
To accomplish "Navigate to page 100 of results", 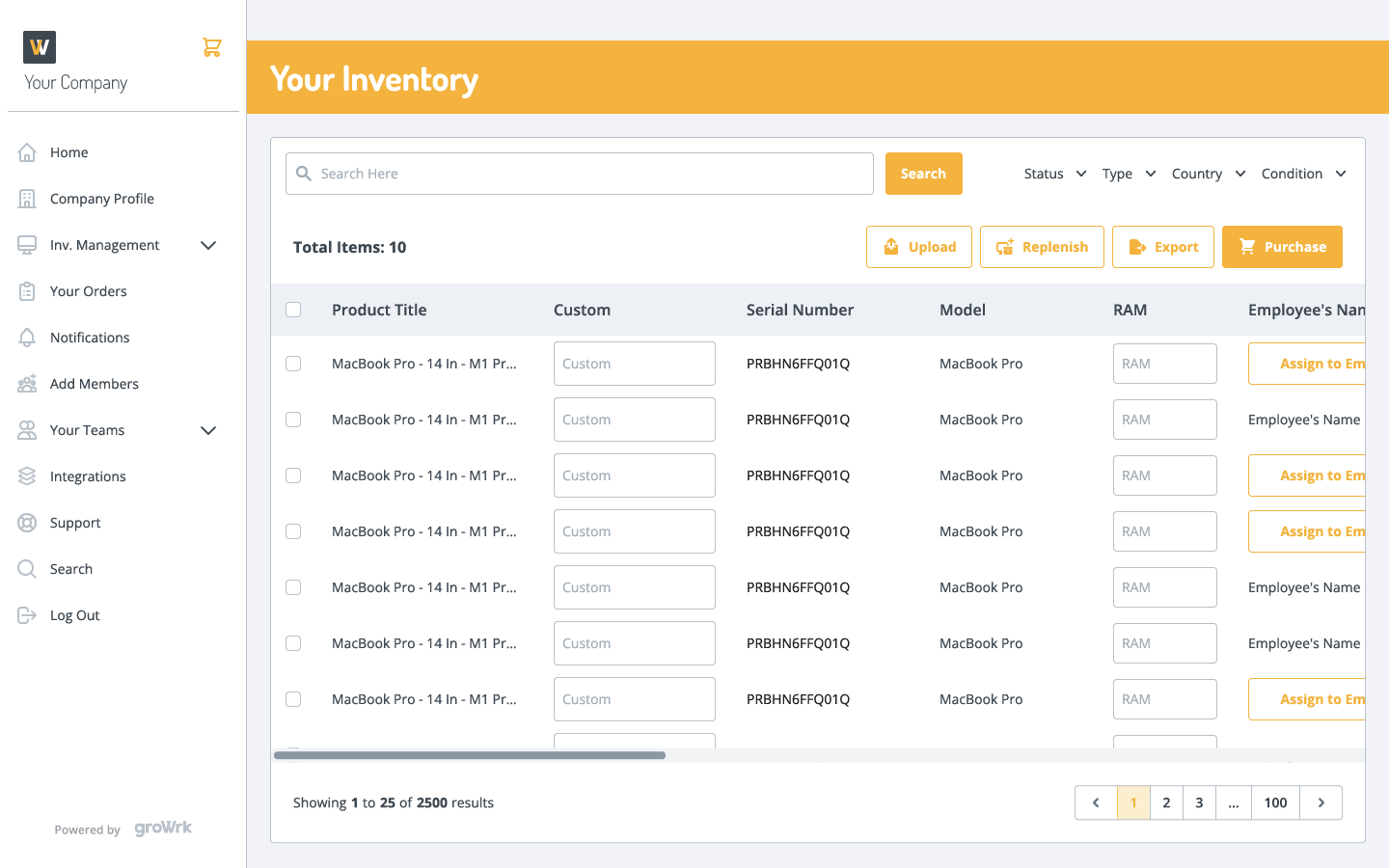I will point(1275,802).
